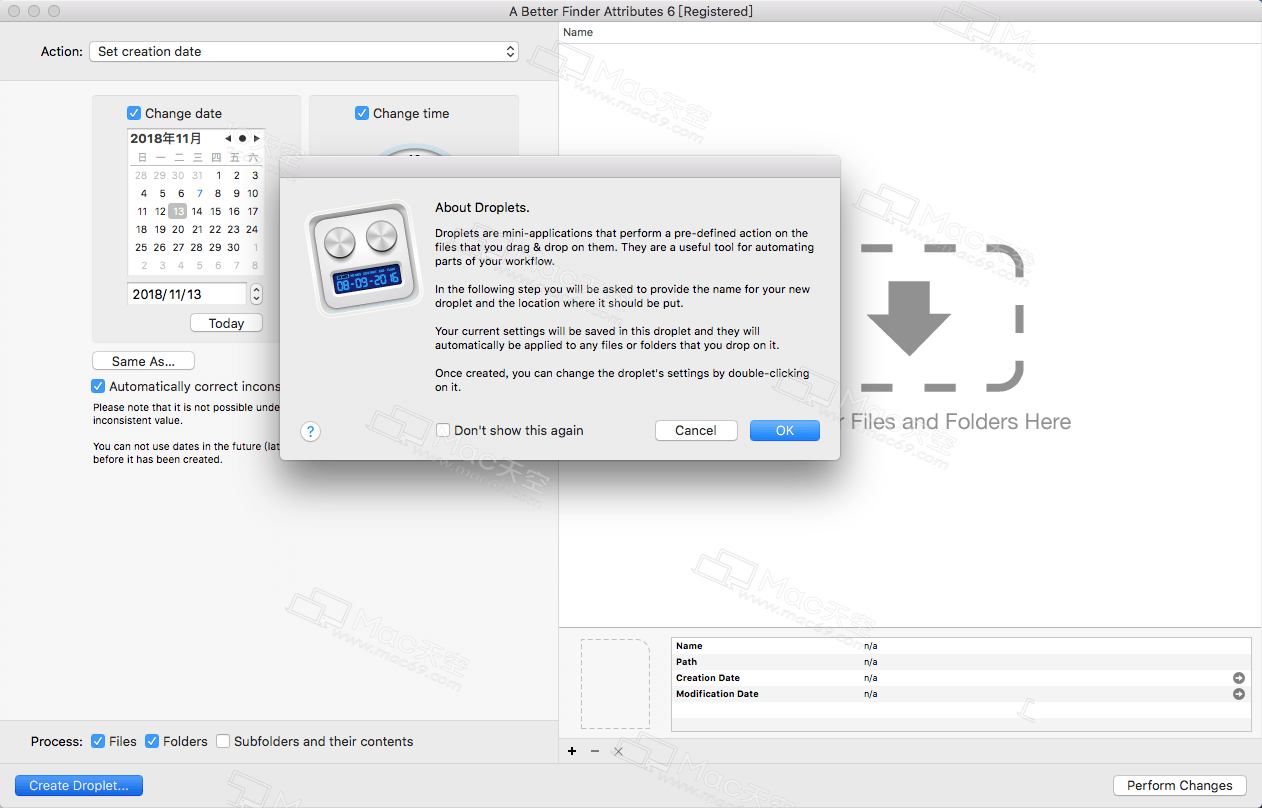
Task: Click the Today button
Action: click(226, 323)
